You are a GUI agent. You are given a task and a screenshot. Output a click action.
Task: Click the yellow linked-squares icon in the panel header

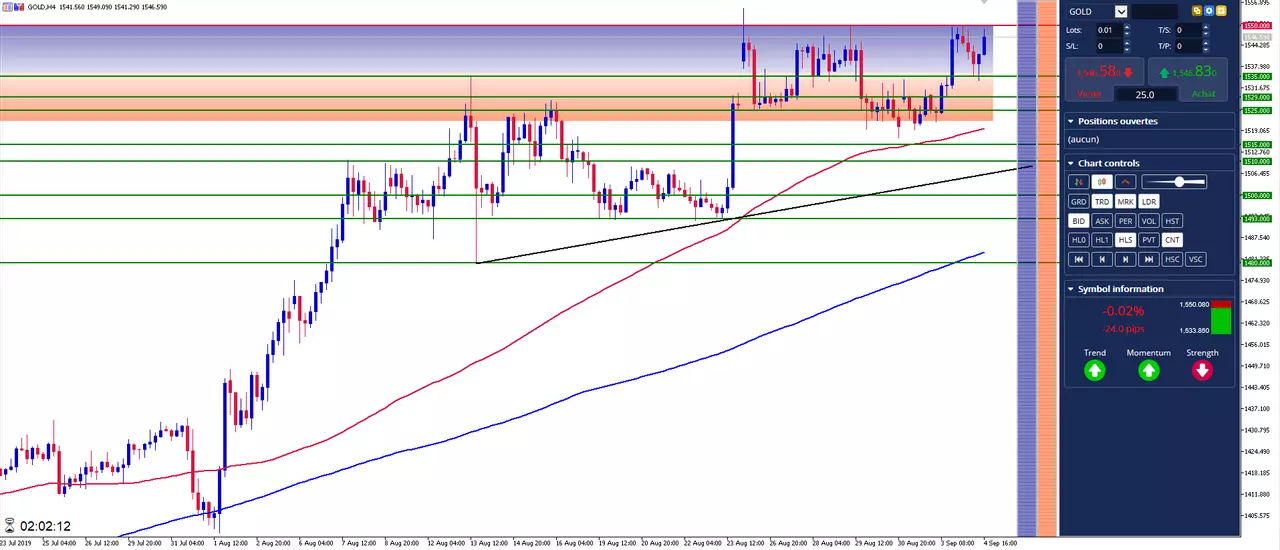click(1197, 11)
